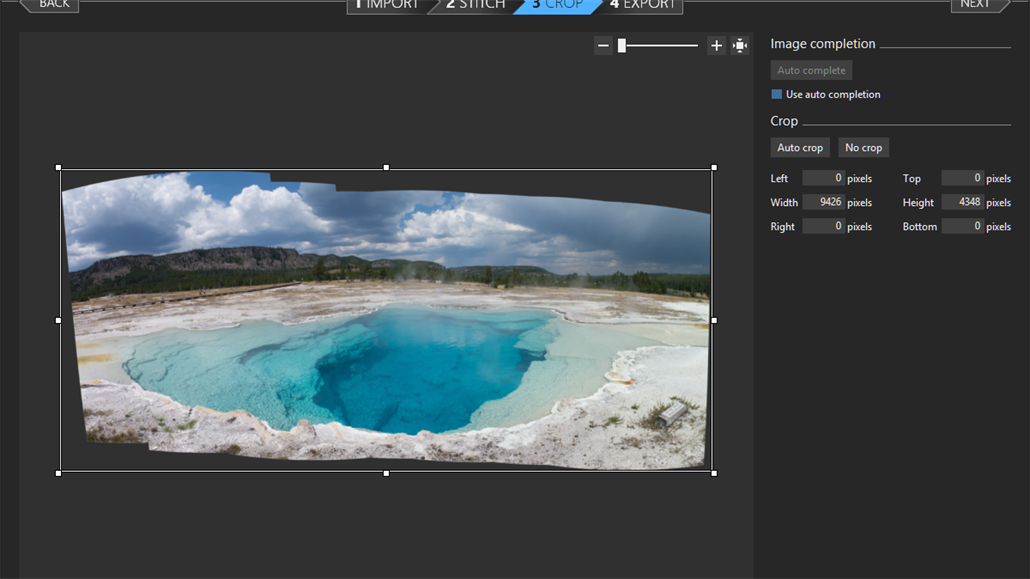The image size is (1030, 579).
Task: Fit panorama to view with the fit icon
Action: click(x=739, y=45)
